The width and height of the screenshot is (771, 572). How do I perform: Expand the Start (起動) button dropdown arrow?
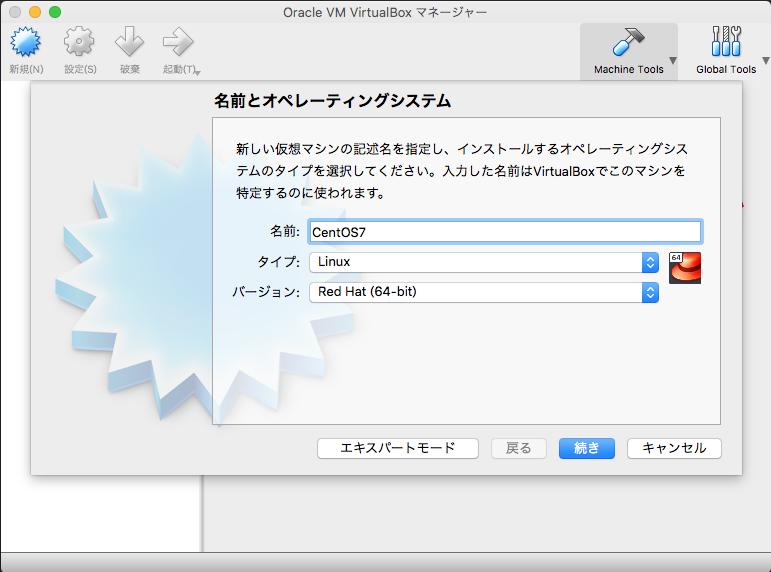198,73
